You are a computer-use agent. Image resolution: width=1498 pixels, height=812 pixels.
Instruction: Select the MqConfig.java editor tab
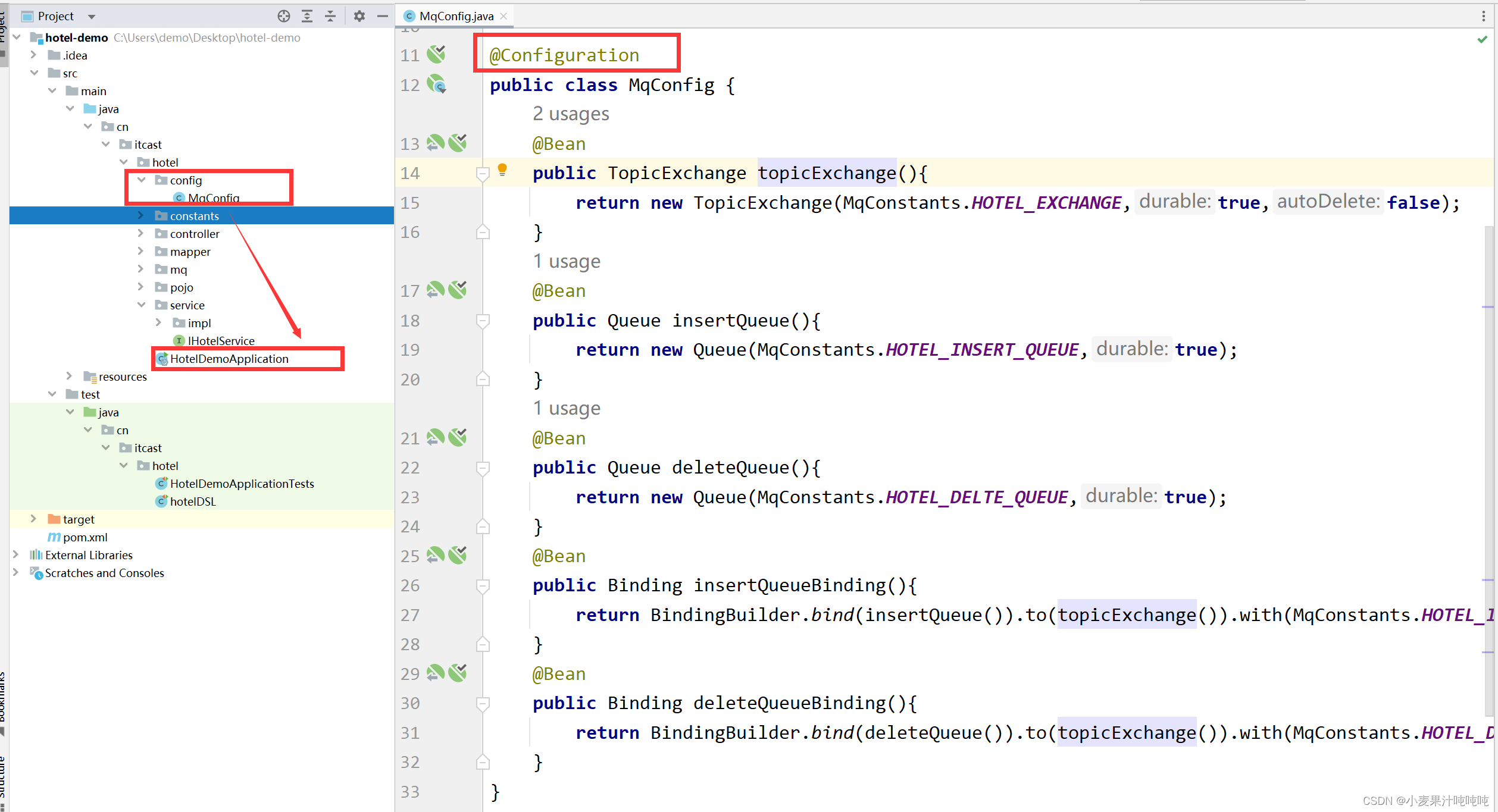456,16
